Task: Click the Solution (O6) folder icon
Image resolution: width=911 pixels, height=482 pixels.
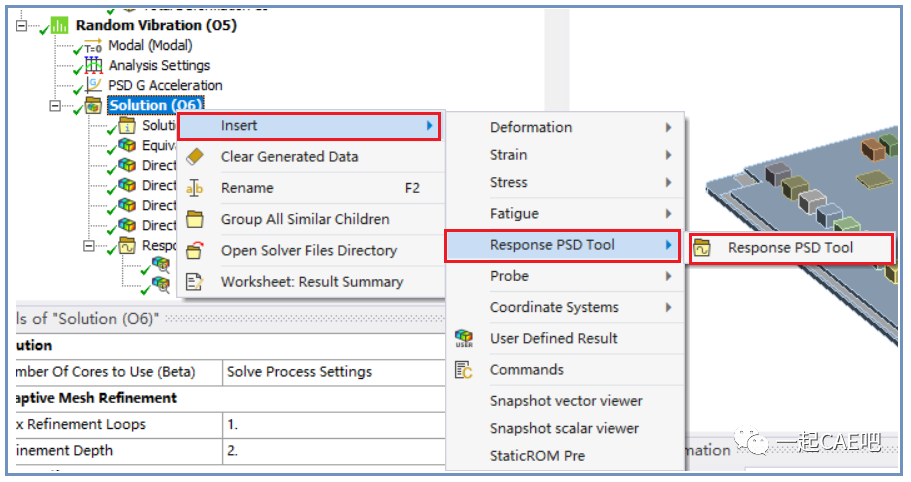Action: 94,105
